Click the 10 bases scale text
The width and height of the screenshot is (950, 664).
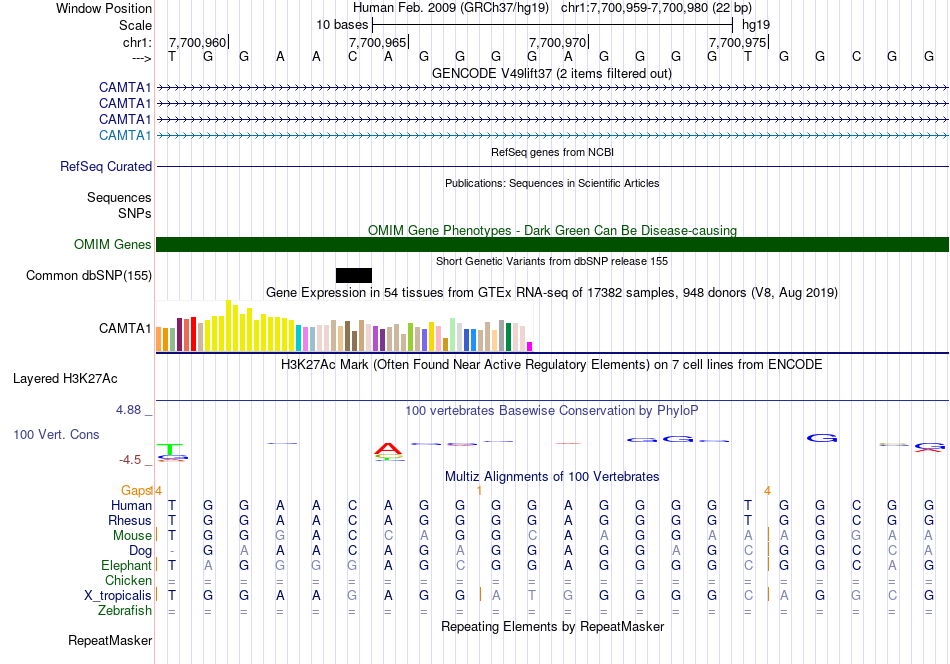[x=342, y=25]
